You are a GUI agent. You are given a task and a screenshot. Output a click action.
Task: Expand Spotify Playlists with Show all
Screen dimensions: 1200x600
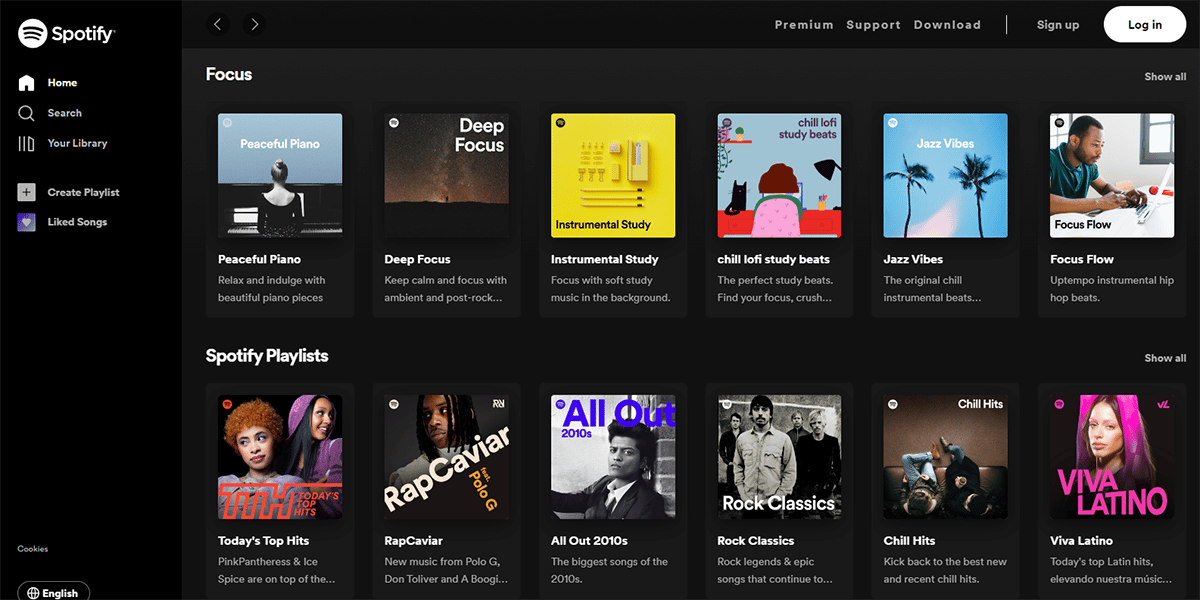[x=1165, y=358]
